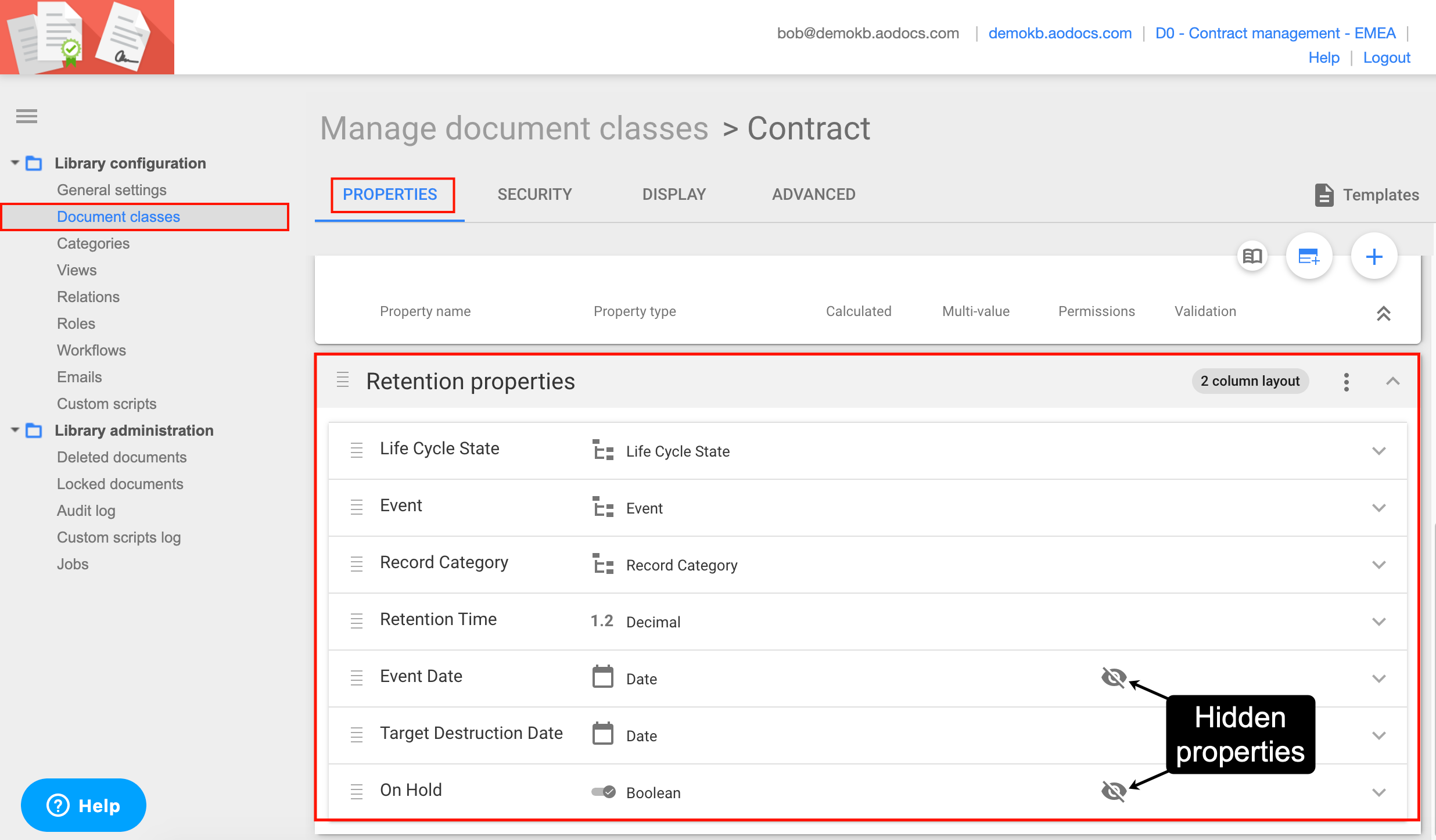
Task: Collapse the Library administration folder
Action: (15, 430)
